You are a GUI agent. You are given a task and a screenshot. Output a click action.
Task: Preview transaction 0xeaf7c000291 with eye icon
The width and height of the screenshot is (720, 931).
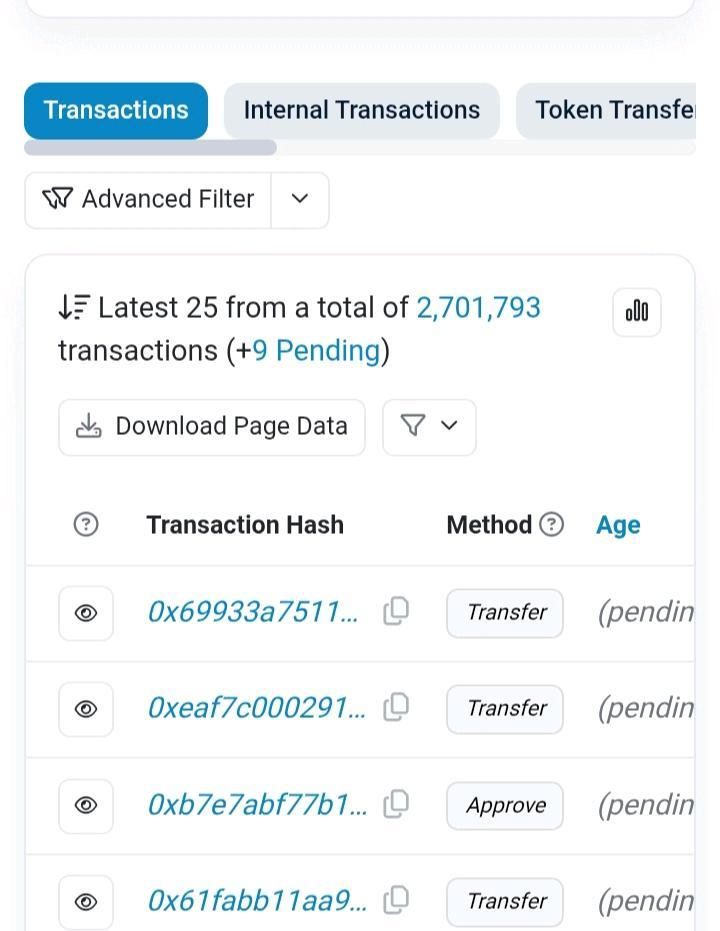pos(86,709)
